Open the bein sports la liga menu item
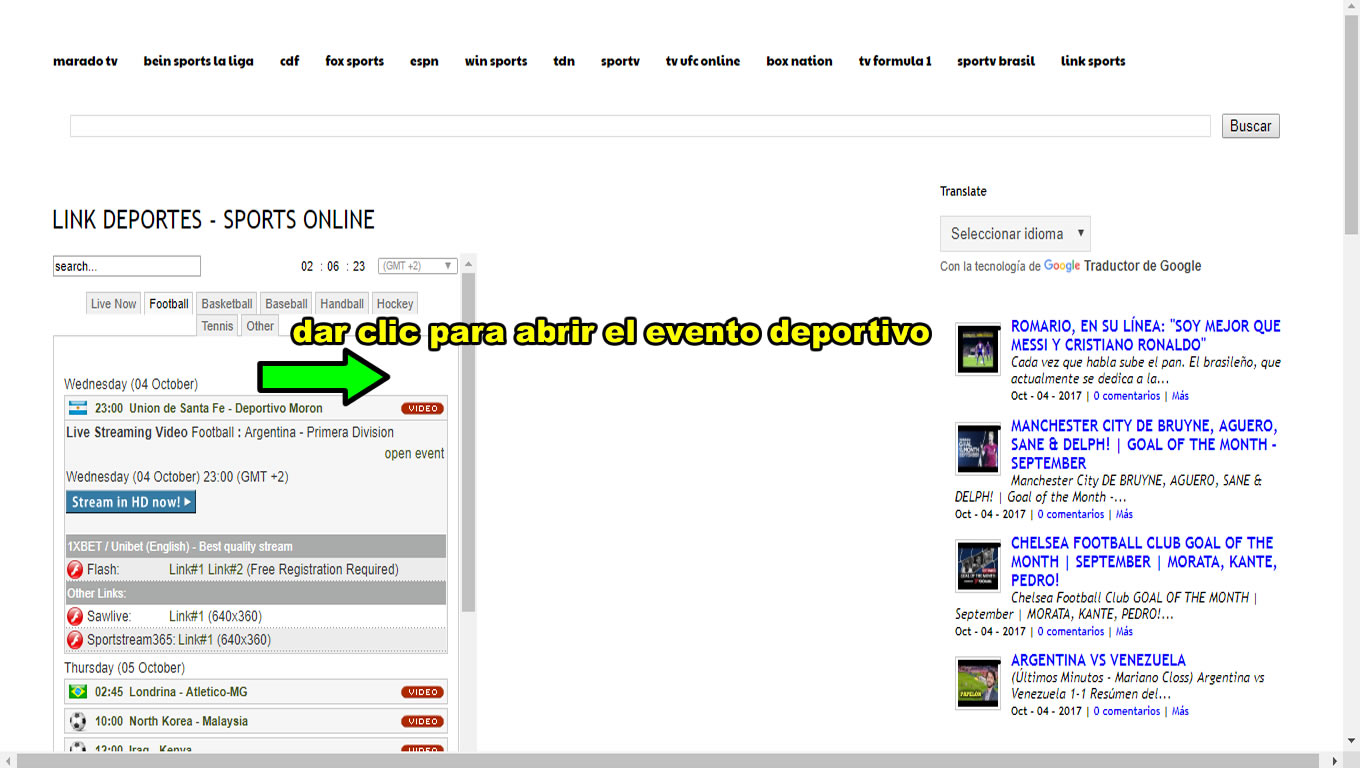The image size is (1360, 768). [198, 61]
